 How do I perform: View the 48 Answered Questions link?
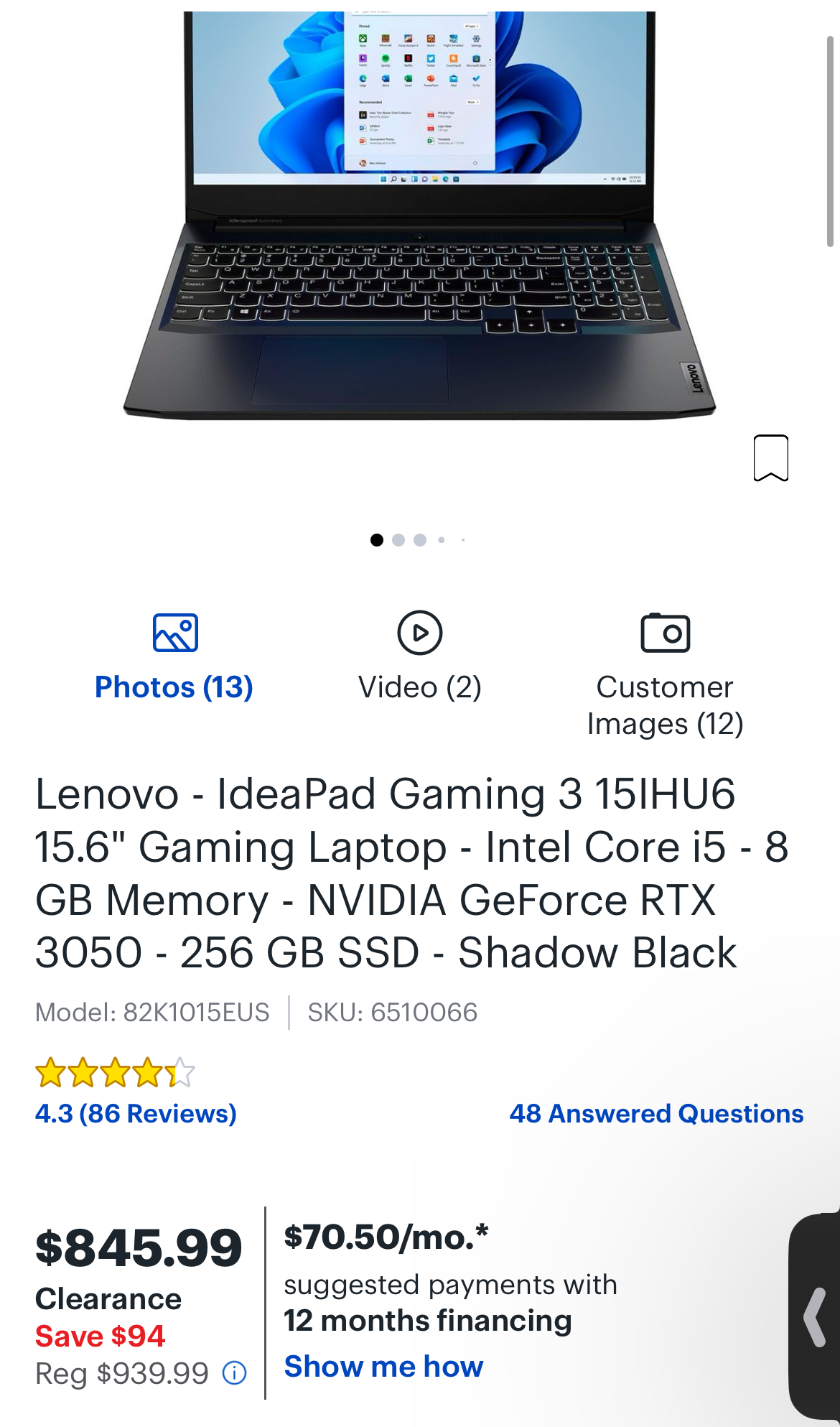coord(656,1113)
